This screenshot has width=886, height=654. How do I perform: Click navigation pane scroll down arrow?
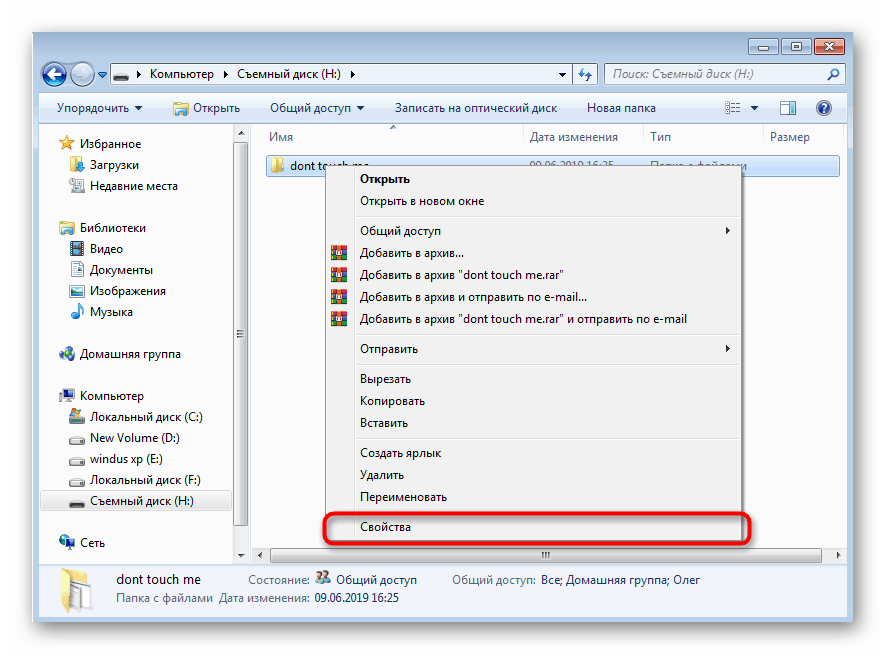pos(241,555)
